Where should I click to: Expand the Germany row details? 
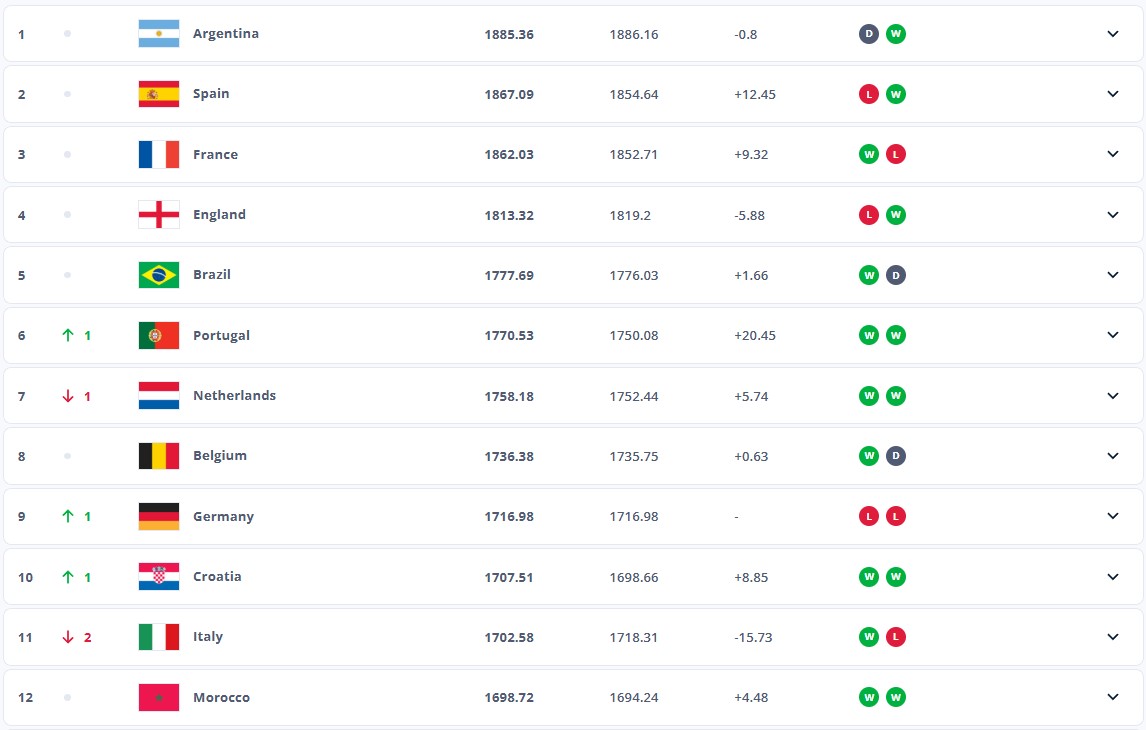coord(1113,516)
